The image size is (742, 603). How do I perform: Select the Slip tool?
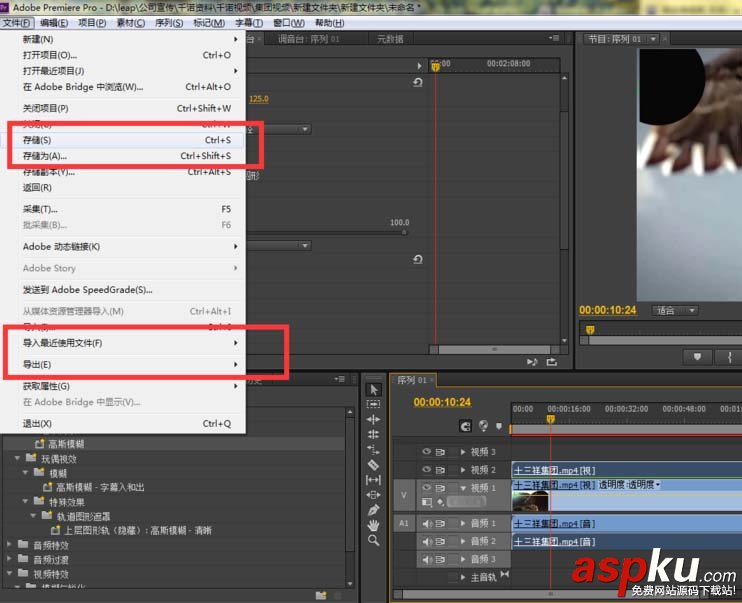[x=373, y=480]
